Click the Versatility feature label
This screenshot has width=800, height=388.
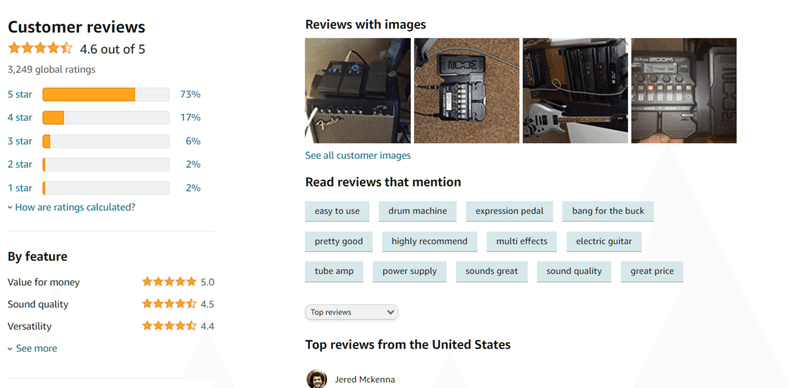(30, 326)
